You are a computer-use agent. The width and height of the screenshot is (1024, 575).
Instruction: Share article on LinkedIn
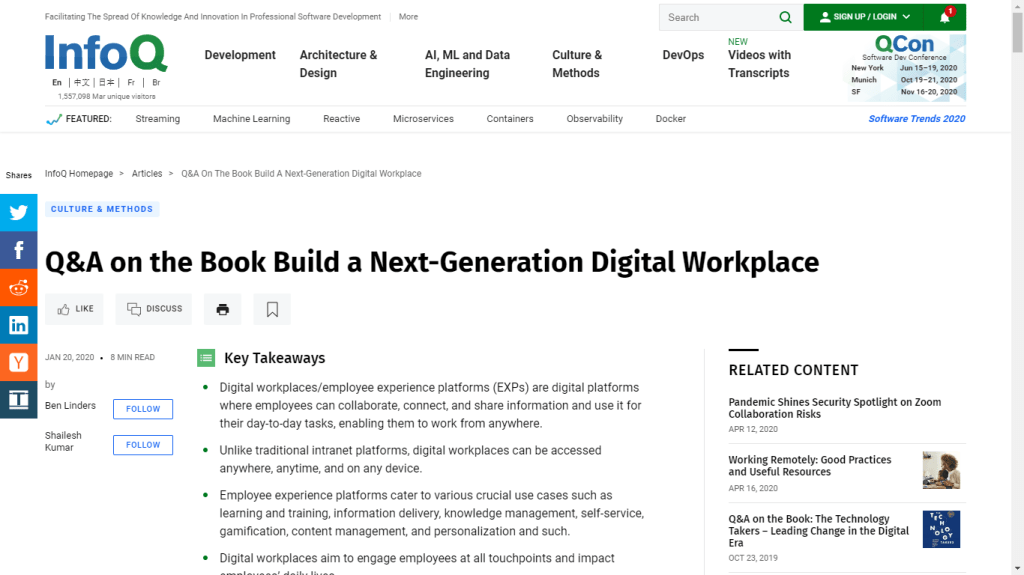[18, 325]
